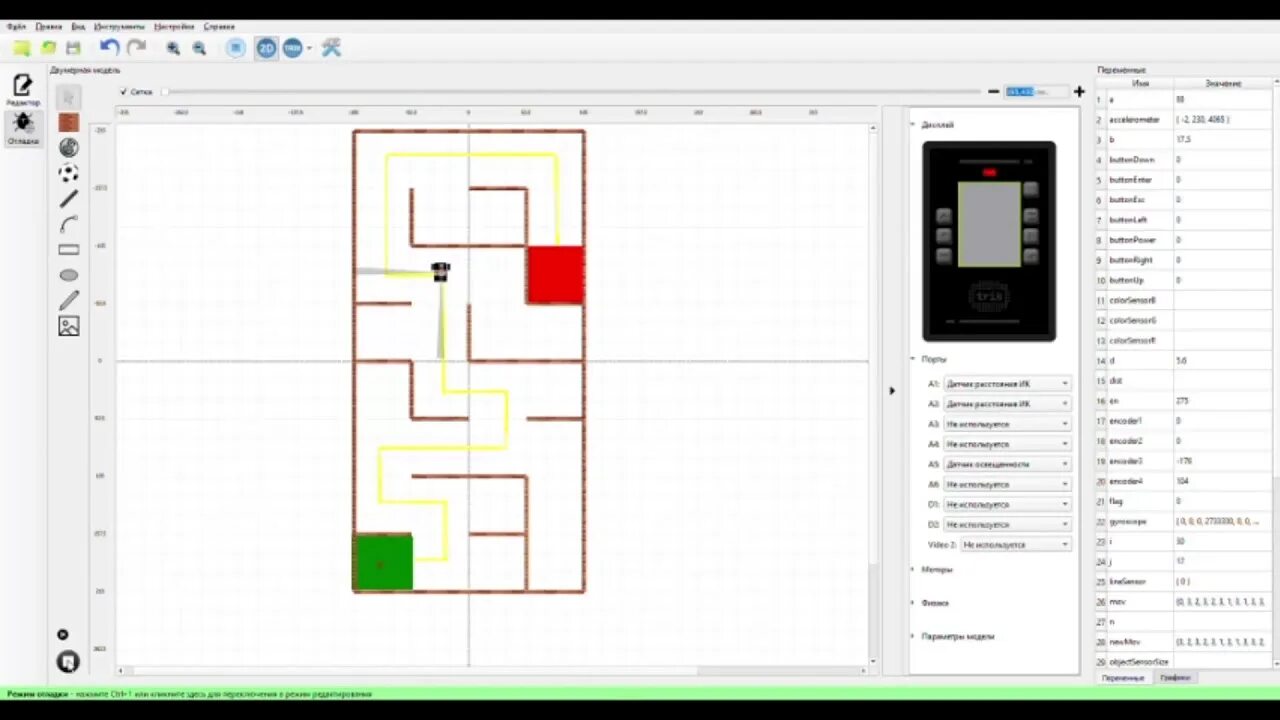This screenshot has height=720, width=1280.
Task: Increase zoom with plus button
Action: coord(1079,91)
